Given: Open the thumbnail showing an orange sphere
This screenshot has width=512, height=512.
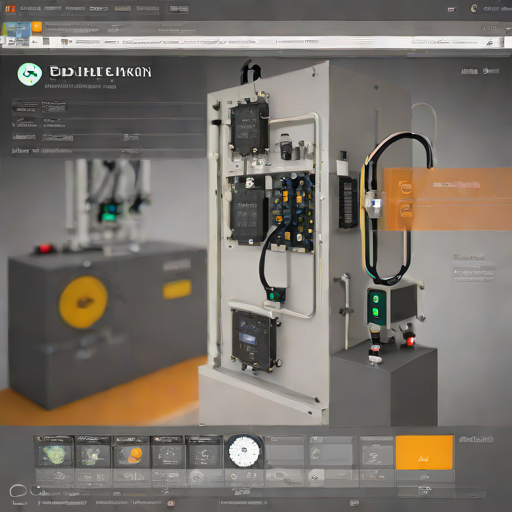Looking at the screenshot, I should click(x=131, y=452).
